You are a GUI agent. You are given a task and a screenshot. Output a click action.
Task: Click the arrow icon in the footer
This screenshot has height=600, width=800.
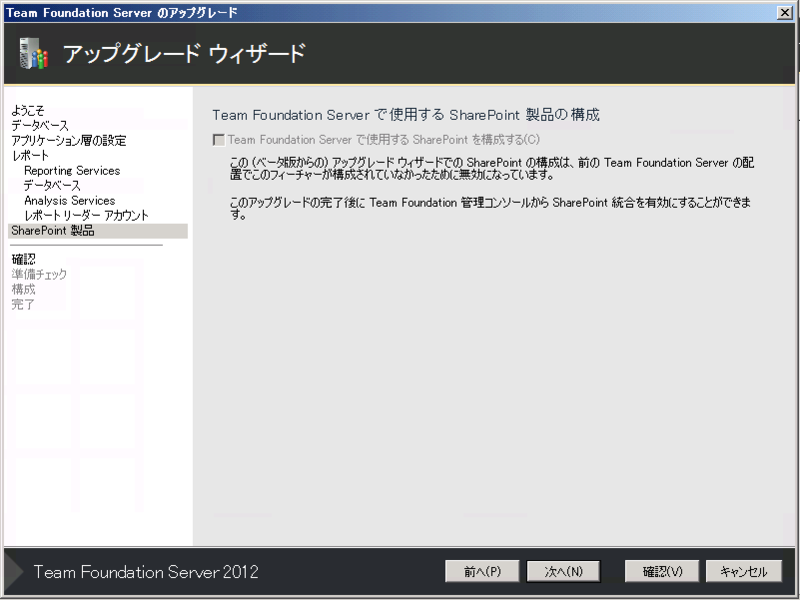click(x=14, y=571)
